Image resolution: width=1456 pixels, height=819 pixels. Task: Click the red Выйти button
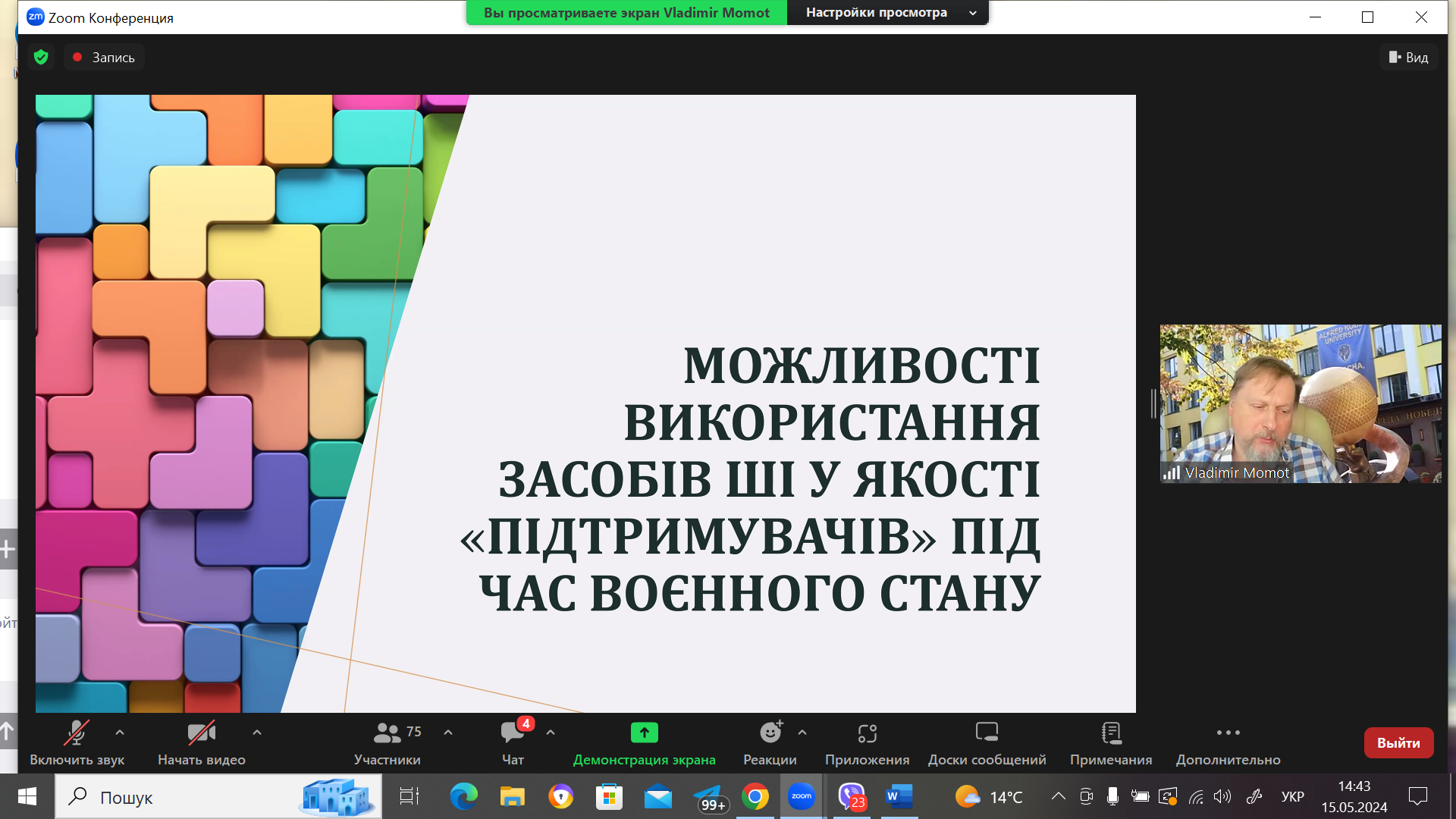[x=1398, y=743]
